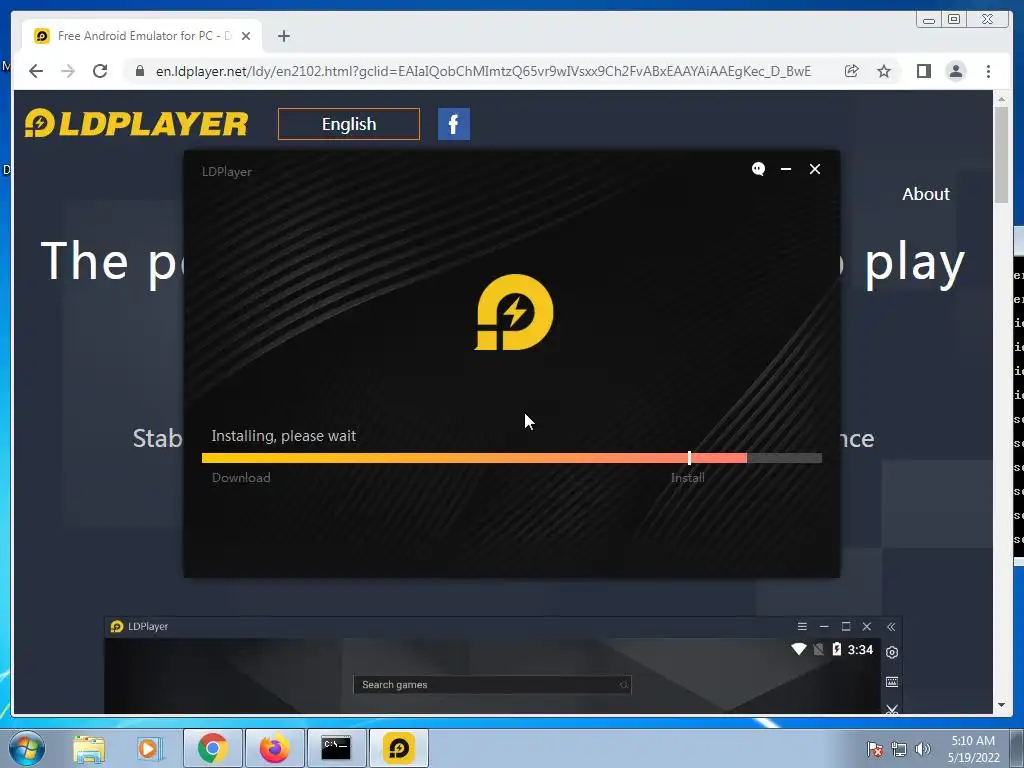Image resolution: width=1024 pixels, height=768 pixels.
Task: Open hamburger menu in LDPlayer preview
Action: click(802, 626)
